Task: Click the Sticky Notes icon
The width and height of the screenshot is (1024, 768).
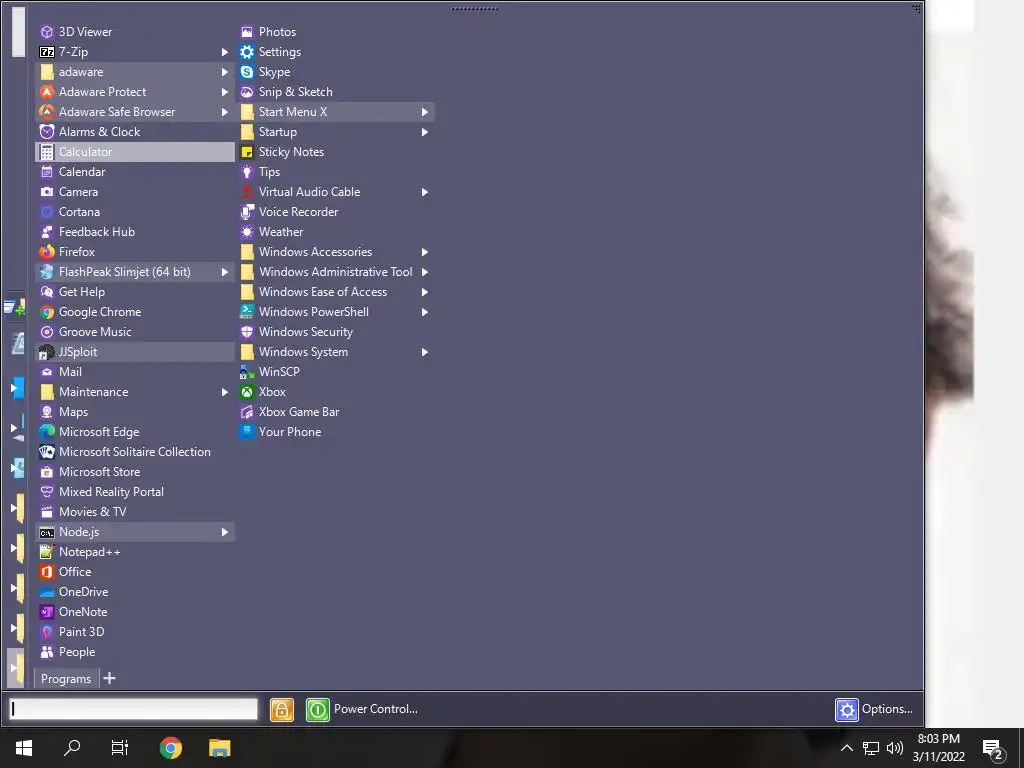Action: pyautogui.click(x=247, y=152)
